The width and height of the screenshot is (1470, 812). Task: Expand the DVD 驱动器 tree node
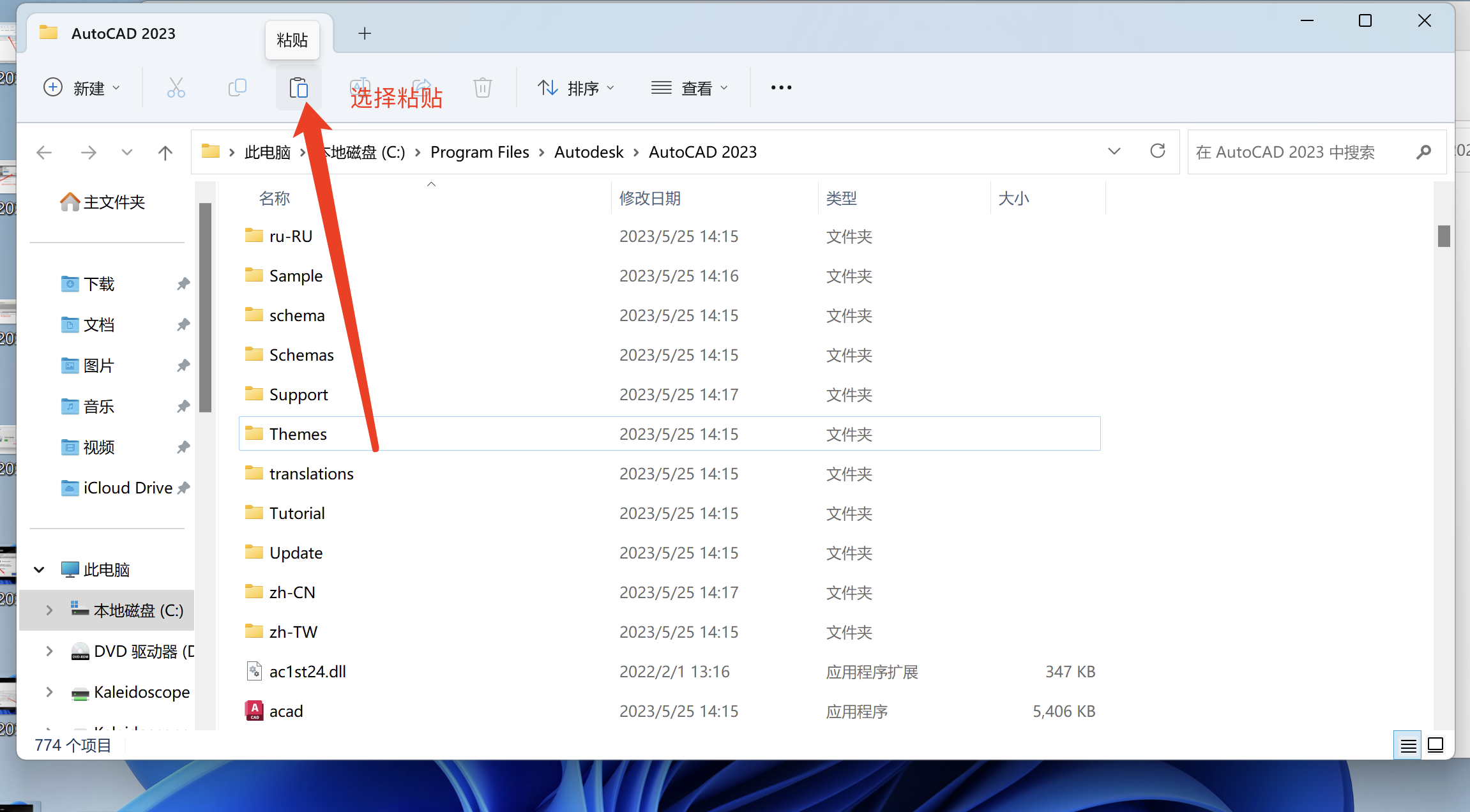click(49, 651)
